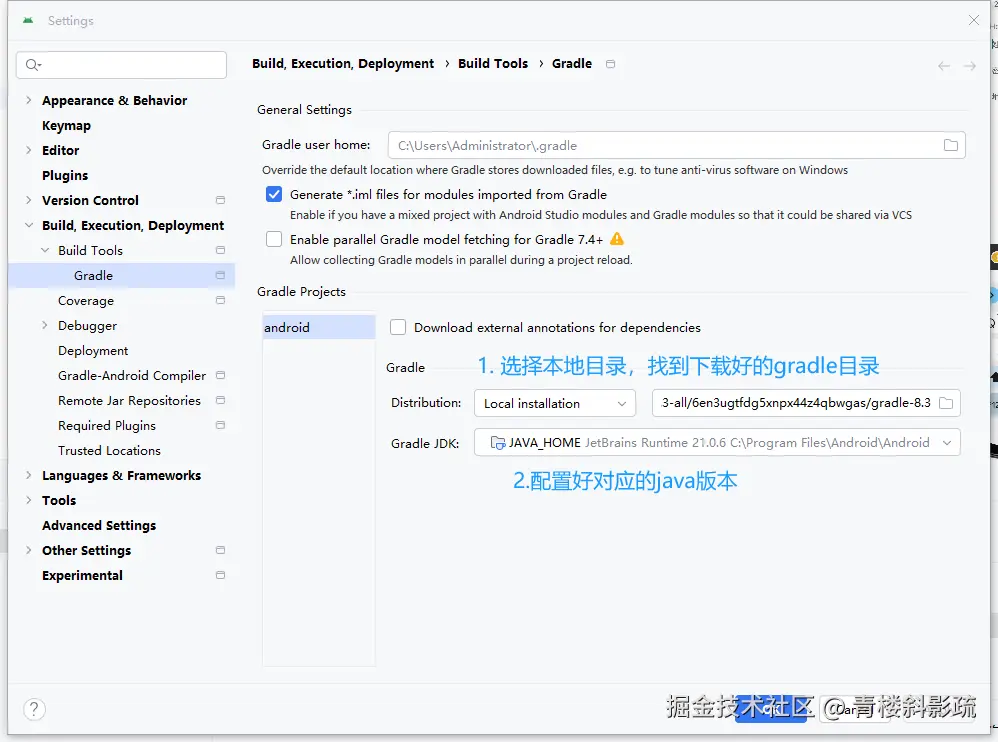Select Remote Jar Repositories in tree
The height and width of the screenshot is (742, 998).
129,400
